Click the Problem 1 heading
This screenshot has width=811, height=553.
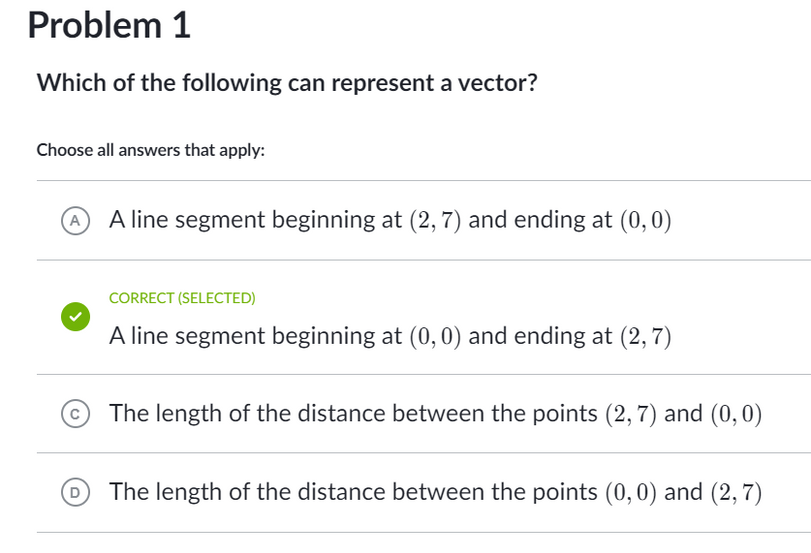tap(109, 25)
